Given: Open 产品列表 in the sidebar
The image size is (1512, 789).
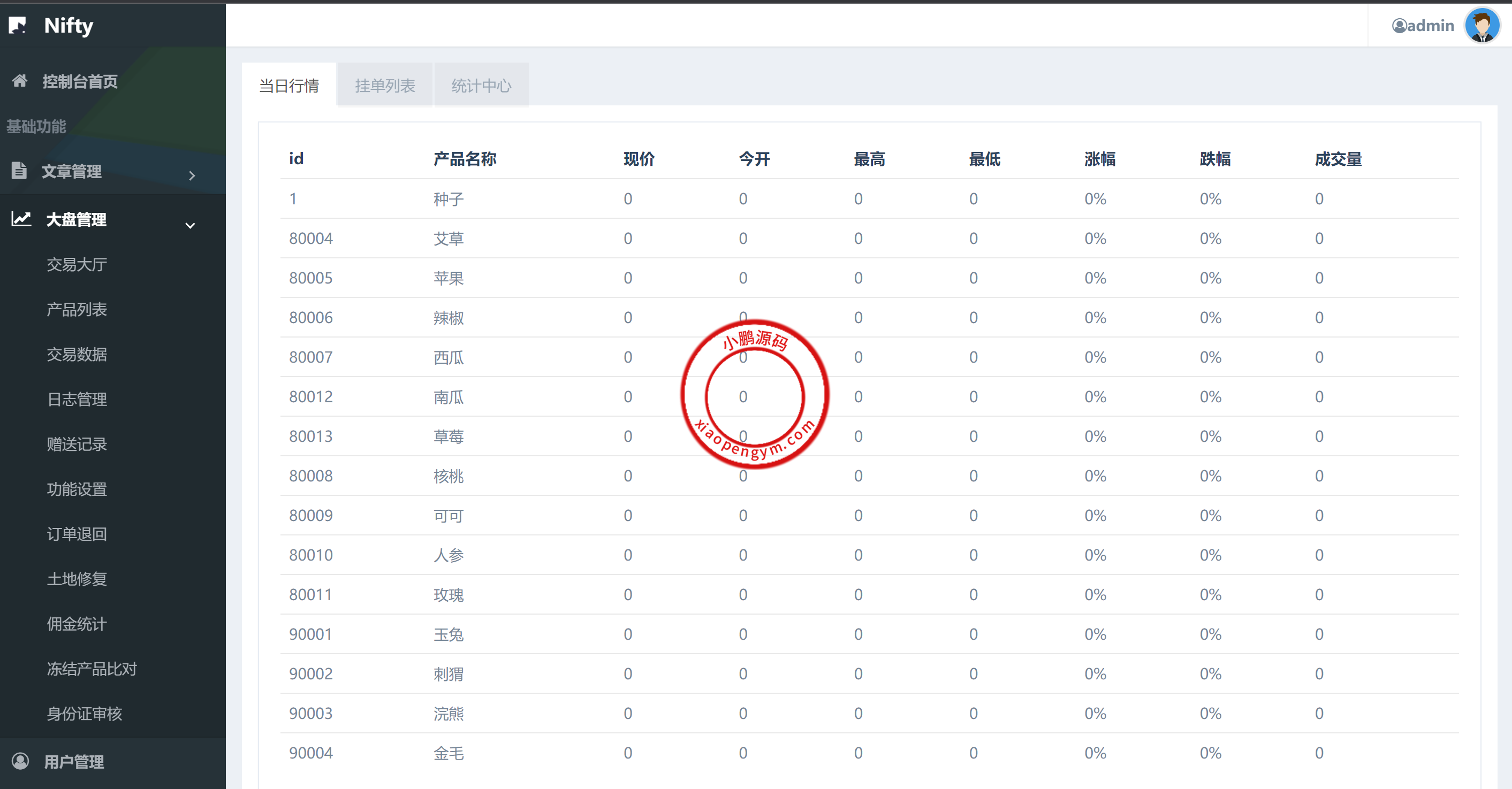Looking at the screenshot, I should (77, 309).
